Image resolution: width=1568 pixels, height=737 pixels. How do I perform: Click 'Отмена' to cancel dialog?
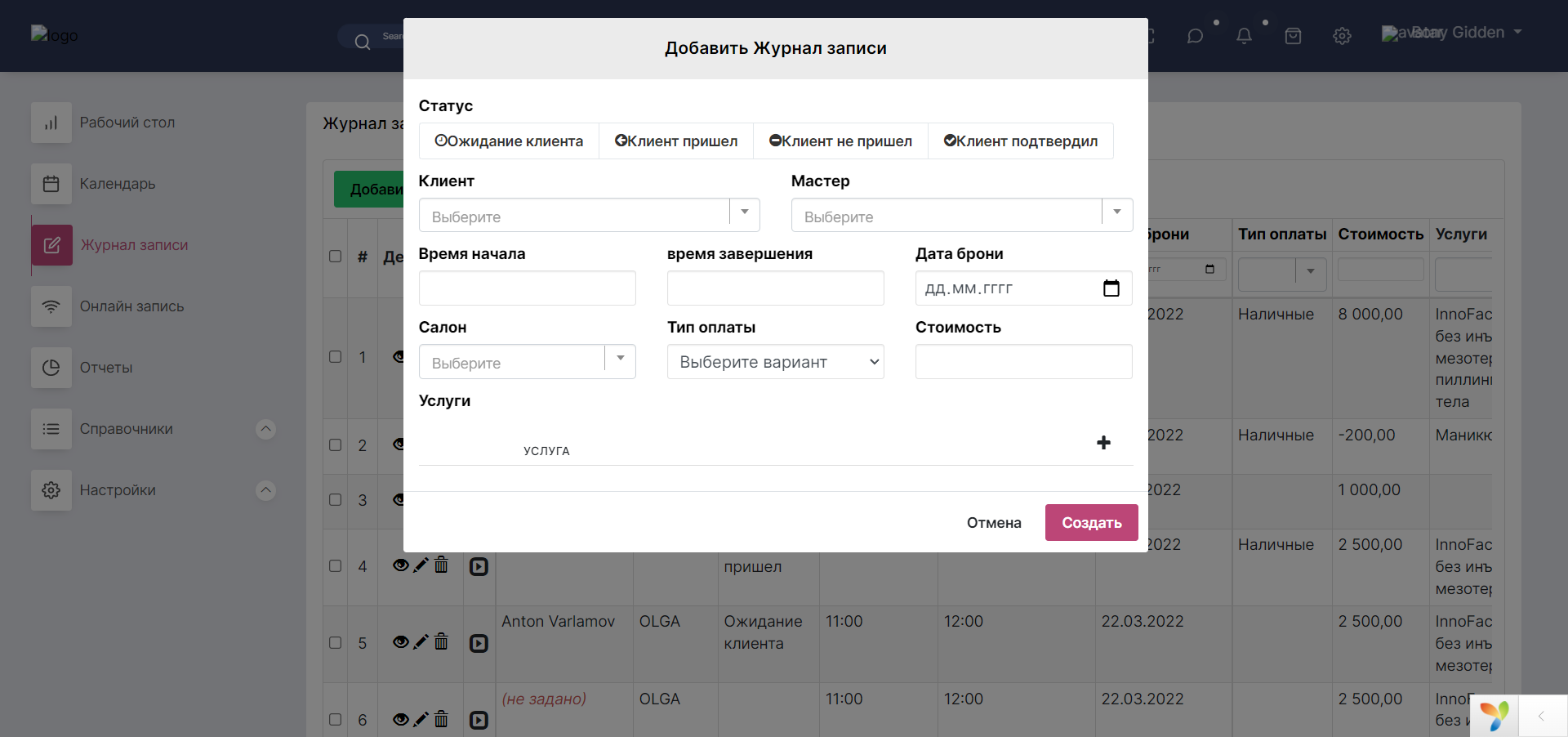[994, 523]
